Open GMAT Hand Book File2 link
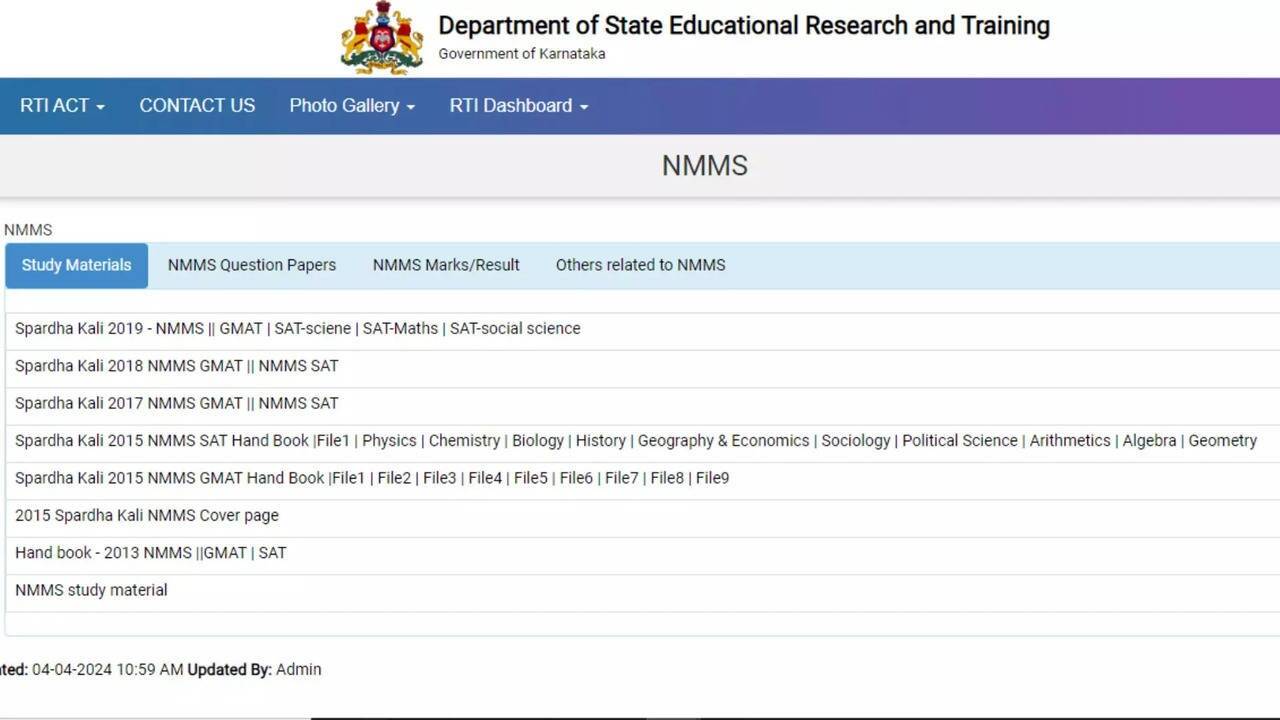This screenshot has width=1280, height=720. [394, 479]
